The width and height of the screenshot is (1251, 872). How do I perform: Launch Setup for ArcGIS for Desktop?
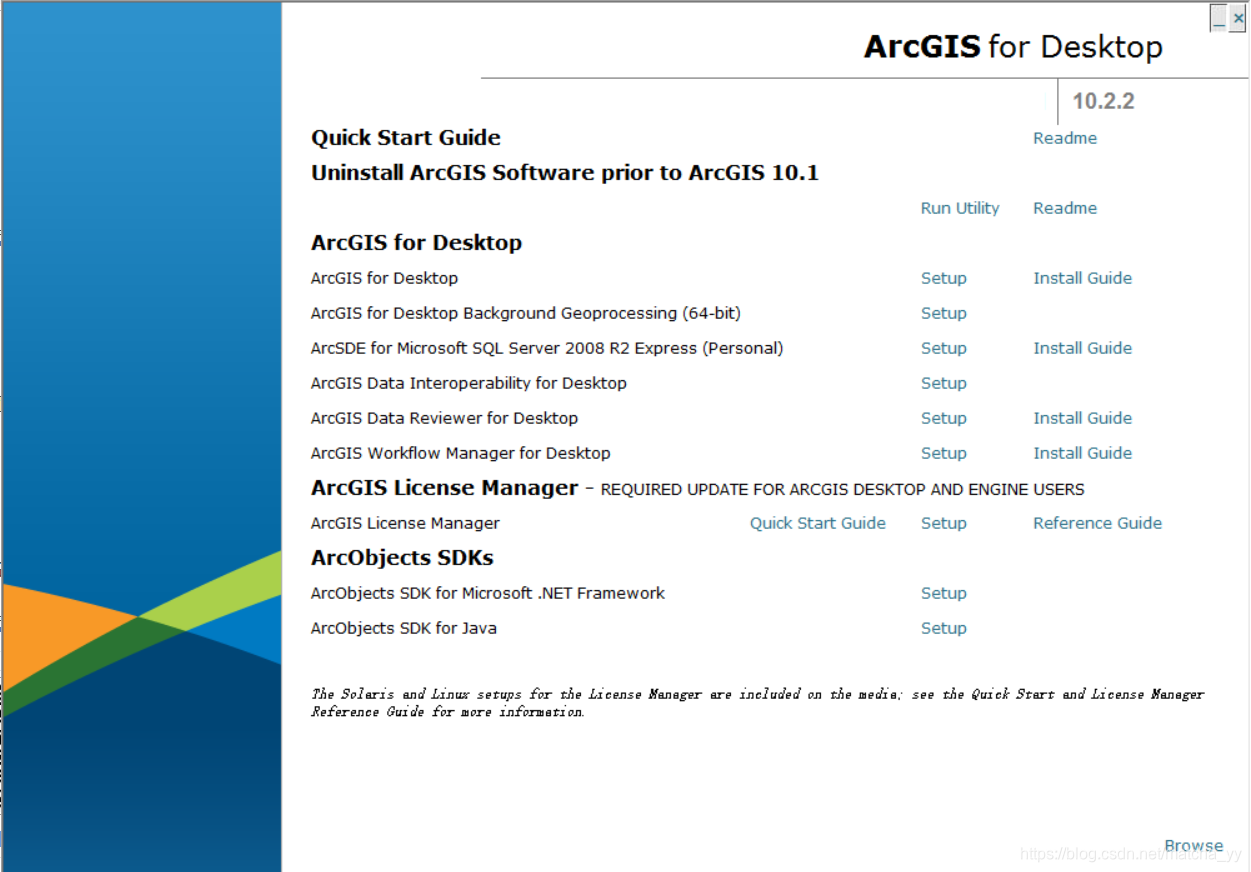coord(944,278)
